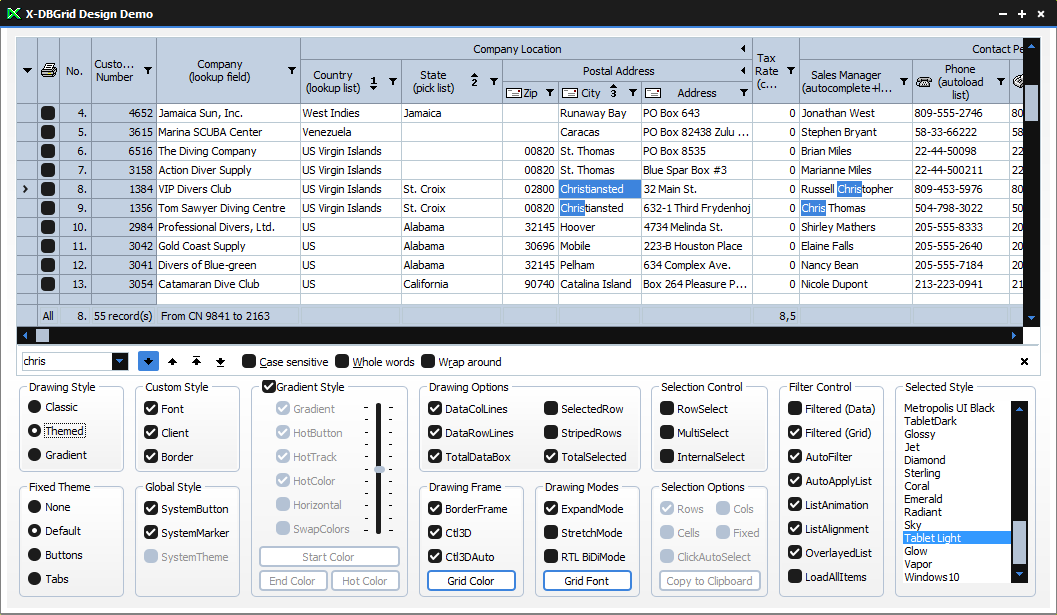The height and width of the screenshot is (615, 1057).
Task: Select Emerald in the Selected Style list
Action: (x=922, y=499)
